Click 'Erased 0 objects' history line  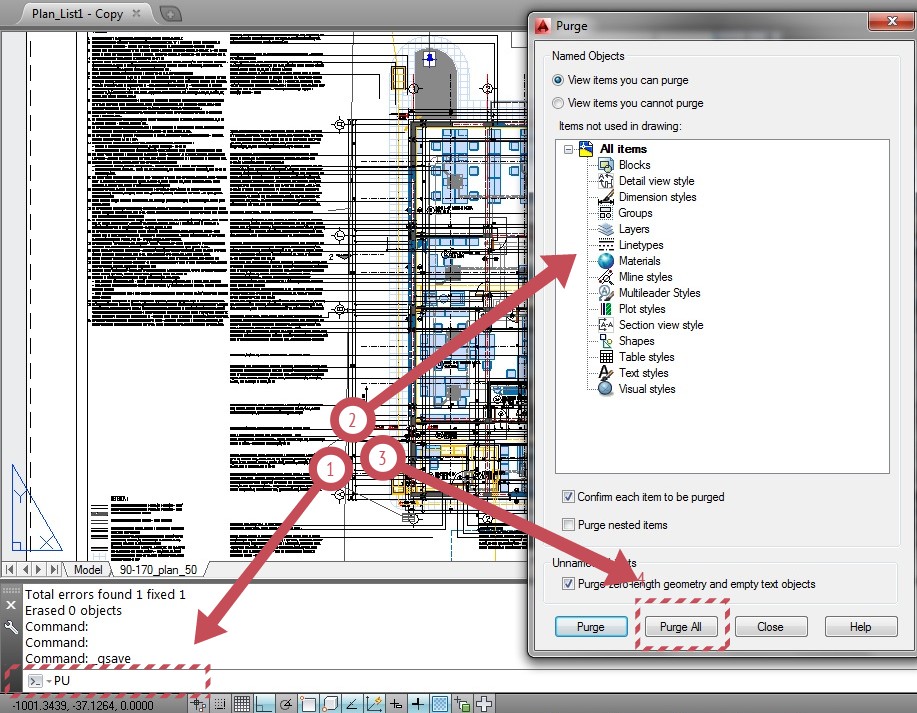[73, 611]
